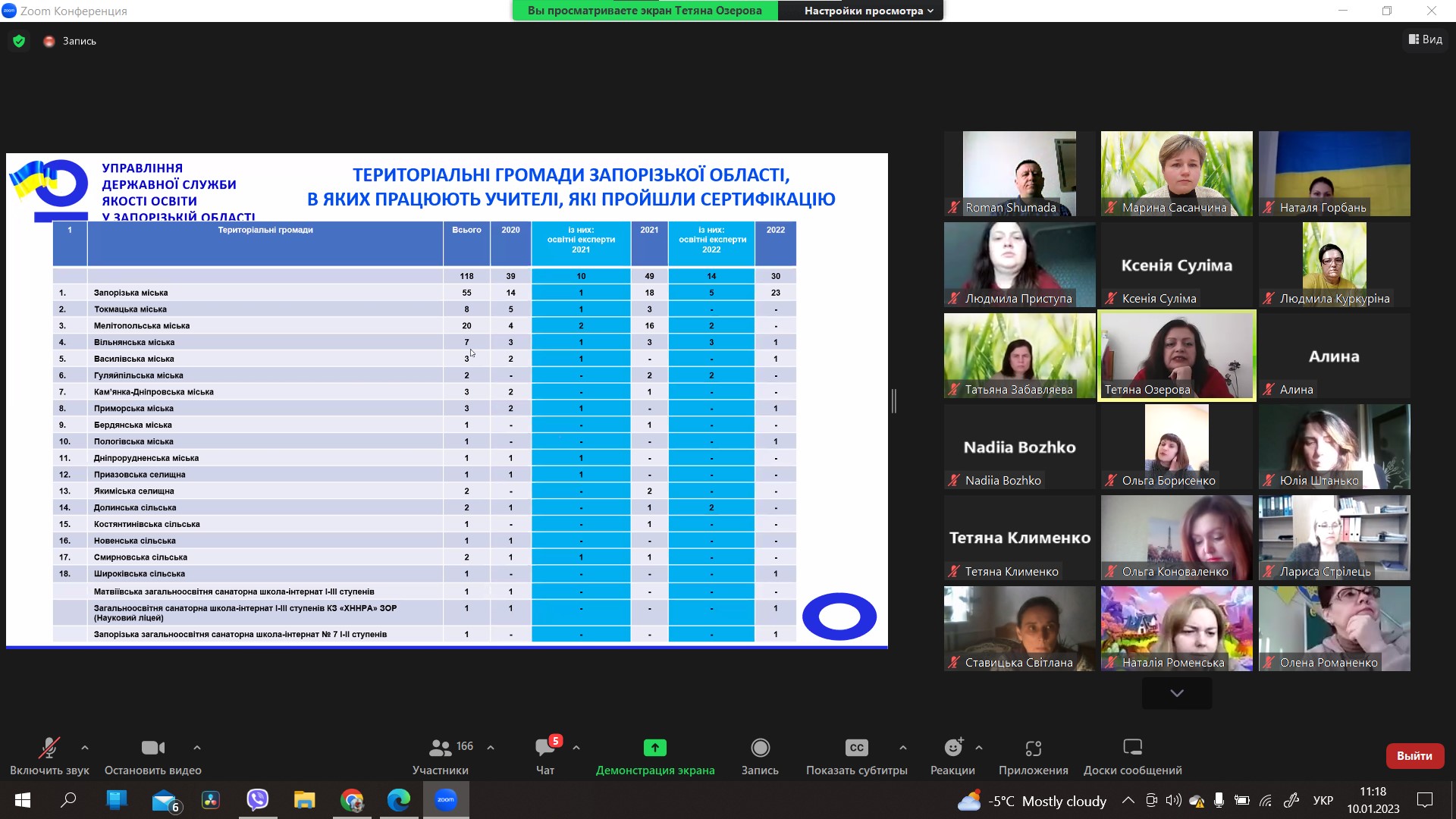The image size is (1456, 819).
Task: Expand audio options arrow beside microphone
Action: 85,748
